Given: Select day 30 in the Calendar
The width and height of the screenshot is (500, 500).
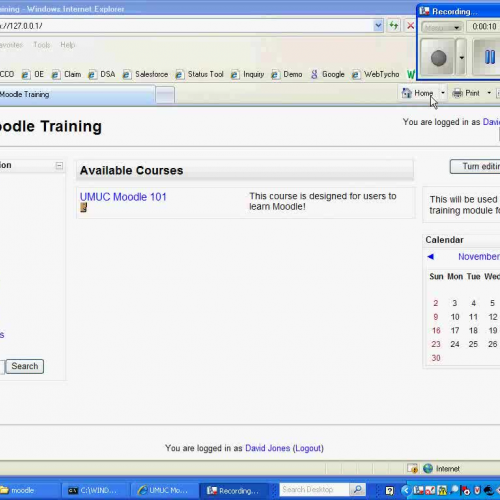Looking at the screenshot, I should [436, 358].
